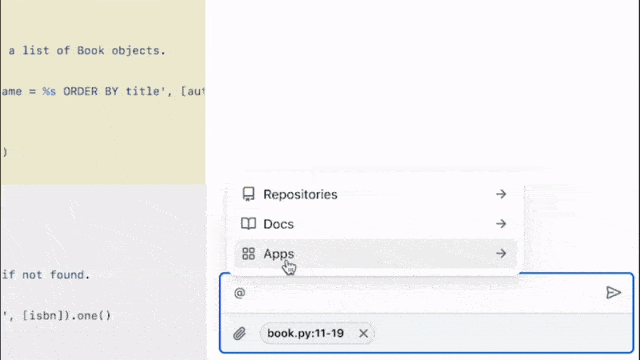The width and height of the screenshot is (640, 360).
Task: Click the Apps grid icon
Action: 248,253
